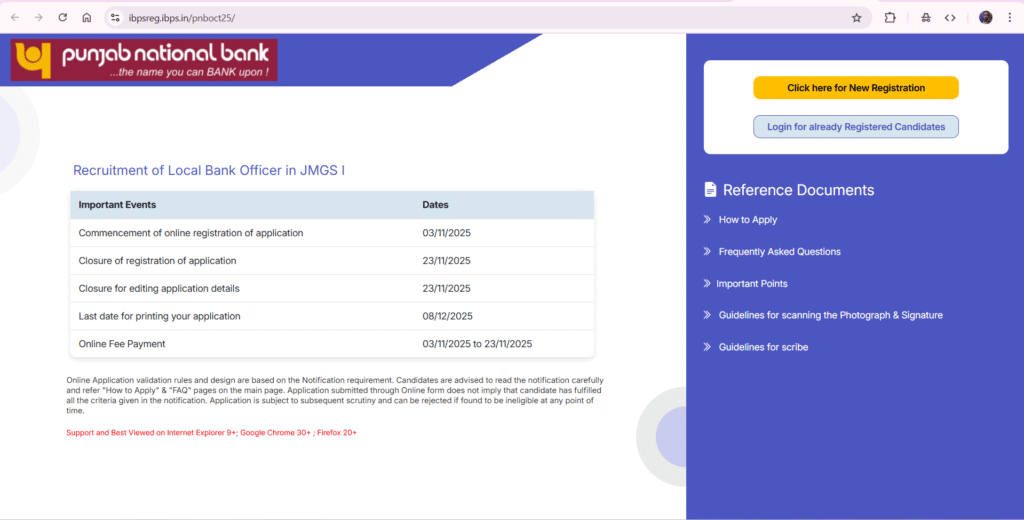Click here for New Registration button
Screen dimensions: 1024x520
(856, 88)
